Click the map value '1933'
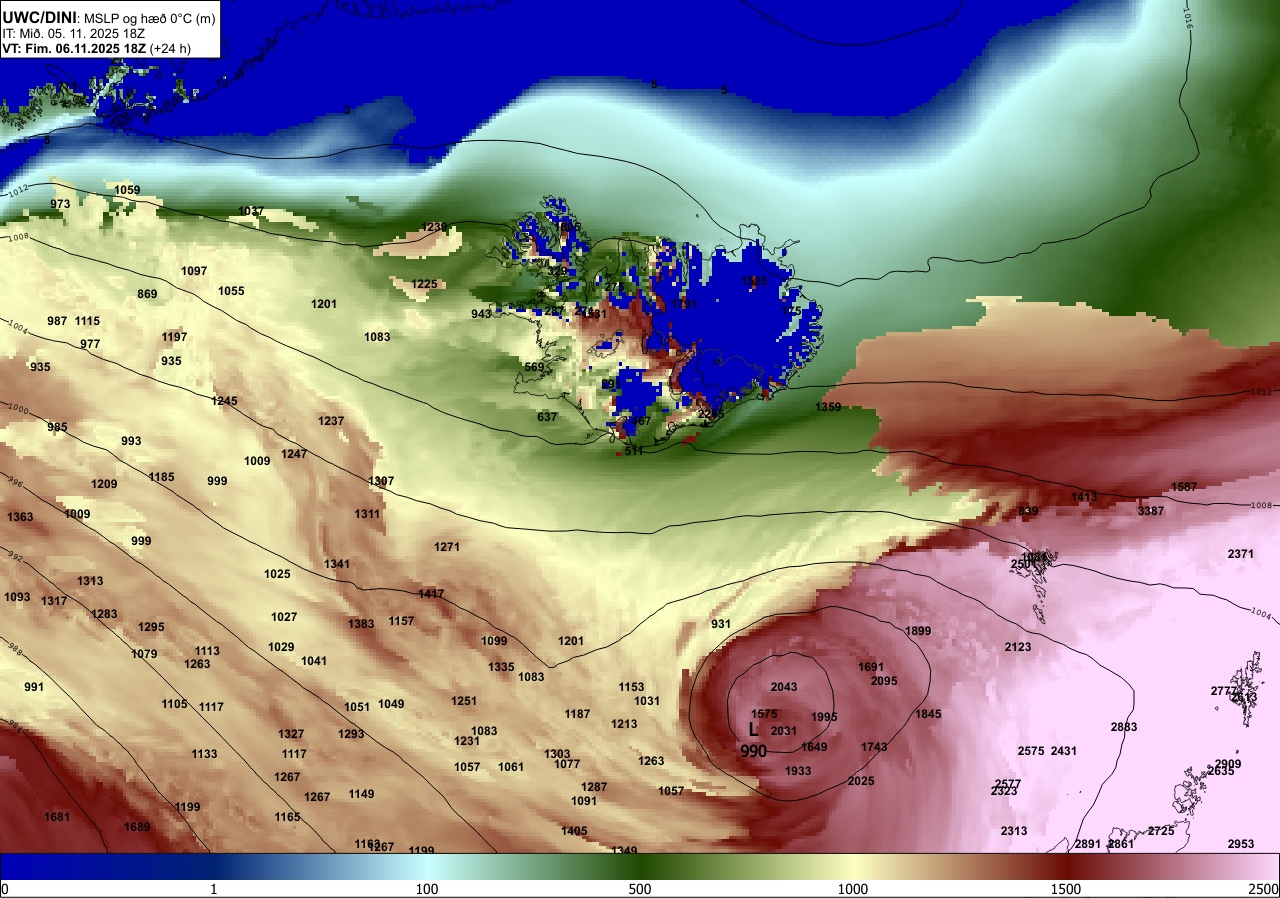Viewport: 1280px width, 898px height. (798, 771)
